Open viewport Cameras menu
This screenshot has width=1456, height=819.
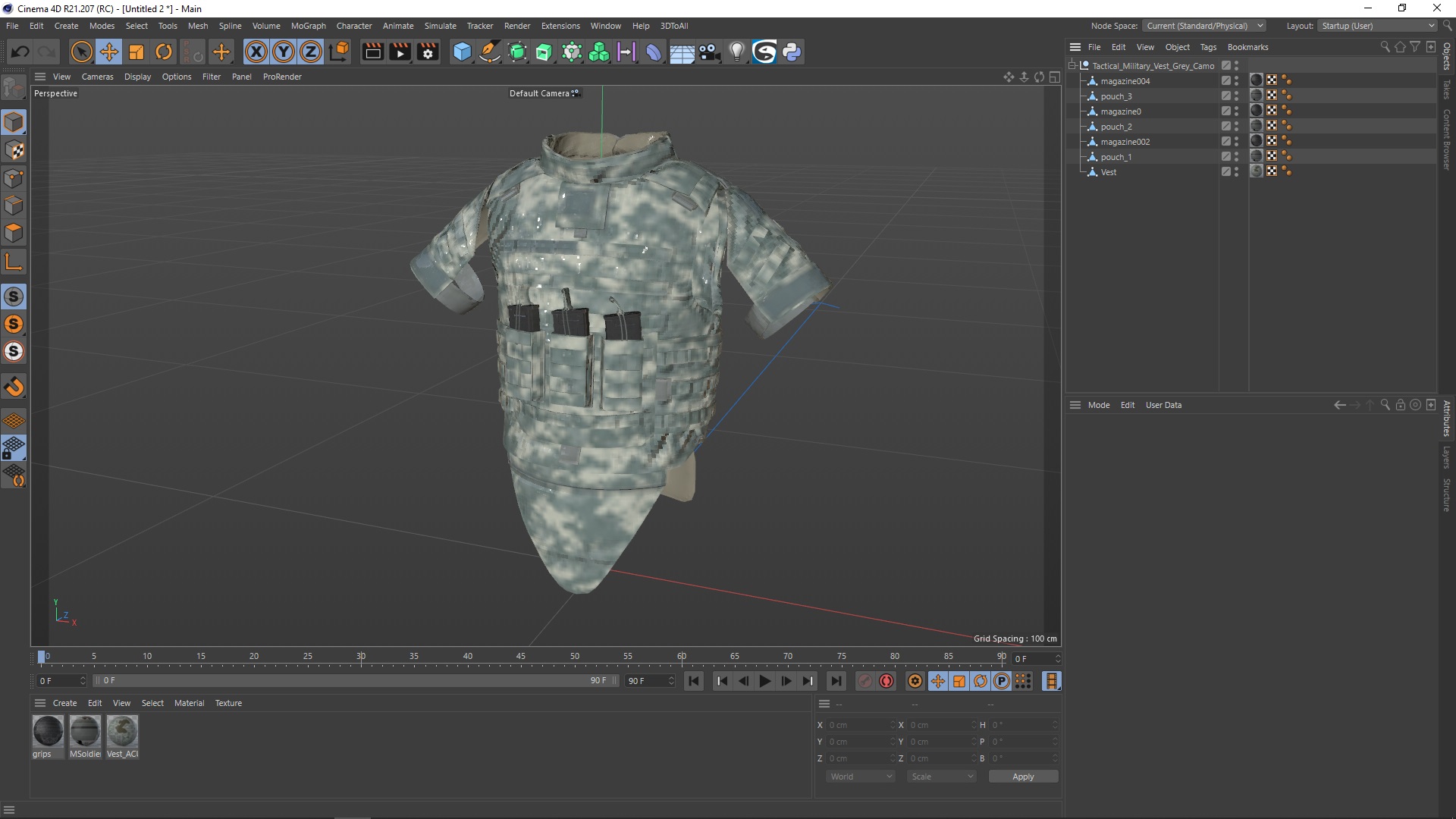point(97,77)
